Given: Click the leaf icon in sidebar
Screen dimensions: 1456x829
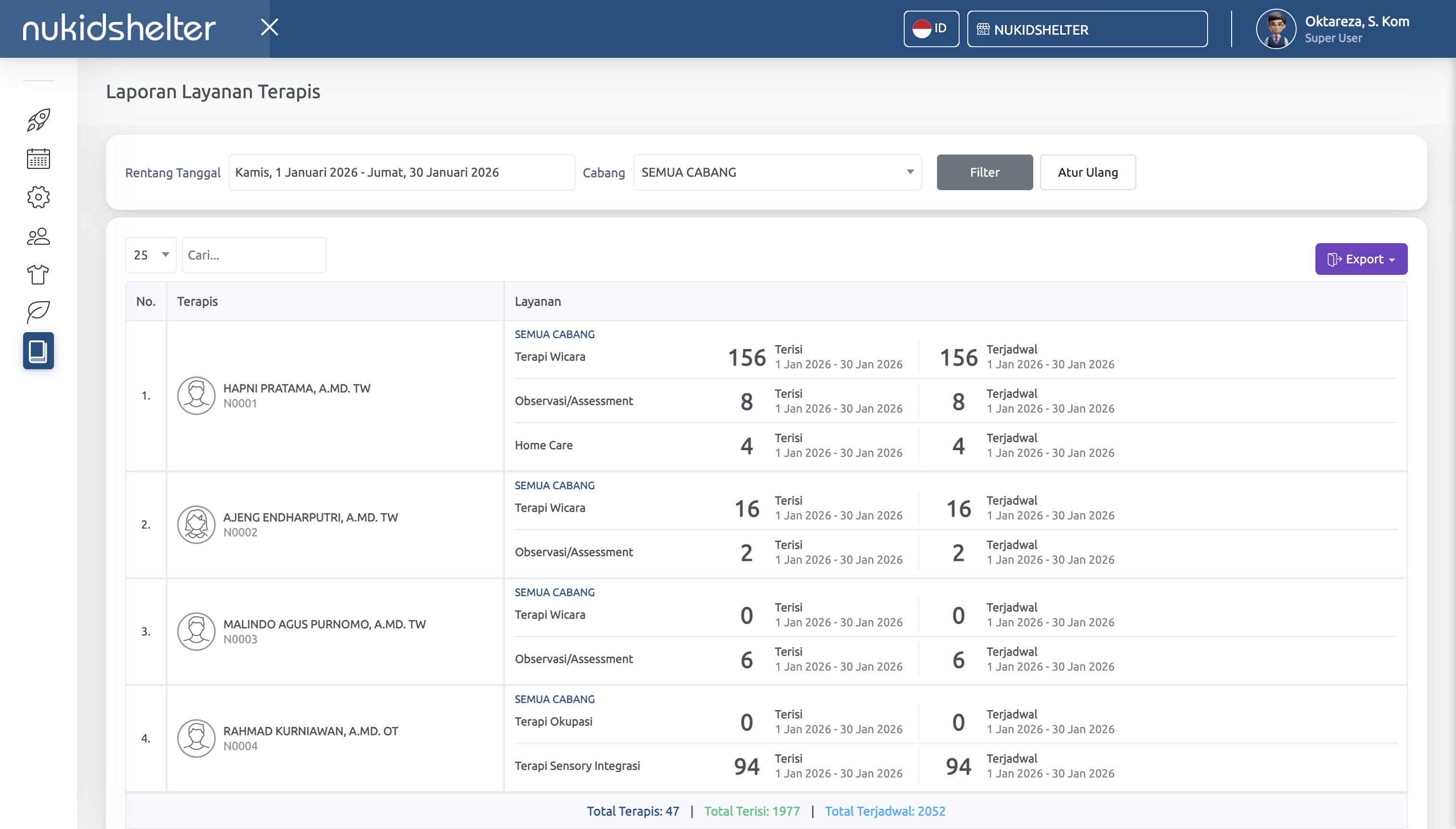Looking at the screenshot, I should click(x=38, y=312).
